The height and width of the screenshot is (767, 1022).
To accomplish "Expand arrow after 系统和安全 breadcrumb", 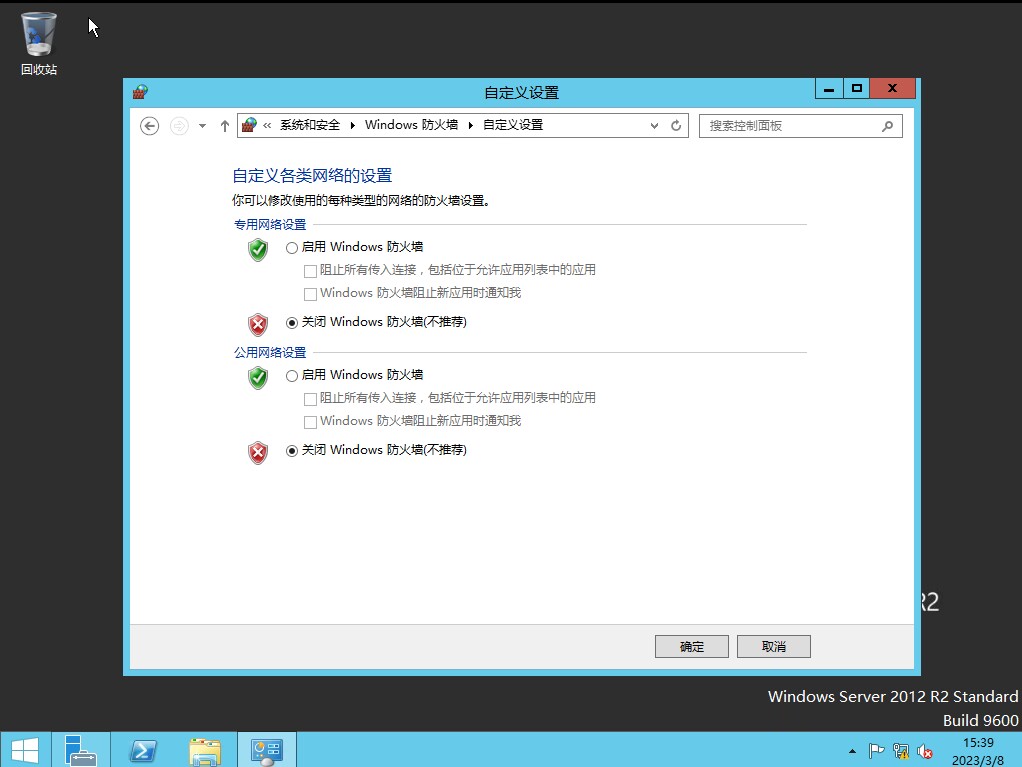I will [x=353, y=125].
